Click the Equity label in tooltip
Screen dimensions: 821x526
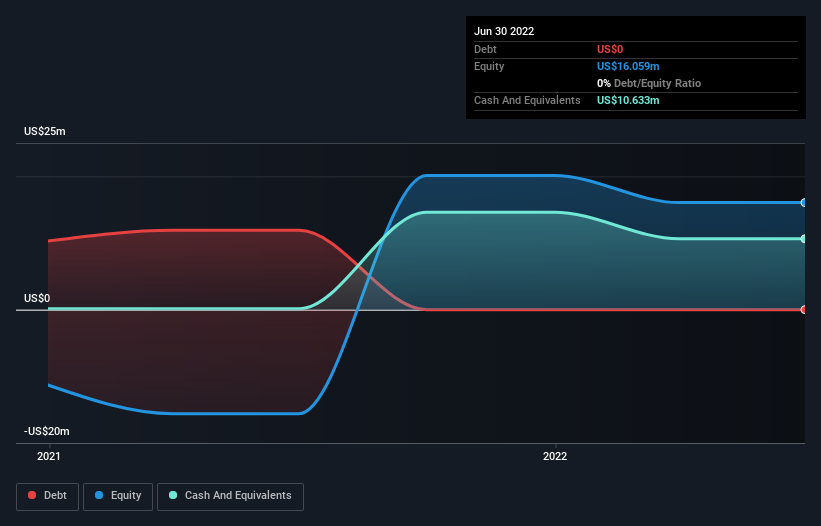pyautogui.click(x=489, y=66)
